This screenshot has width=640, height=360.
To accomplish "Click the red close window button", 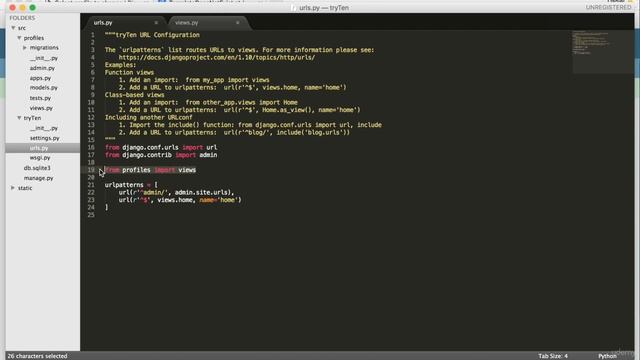I will (x=13, y=7).
